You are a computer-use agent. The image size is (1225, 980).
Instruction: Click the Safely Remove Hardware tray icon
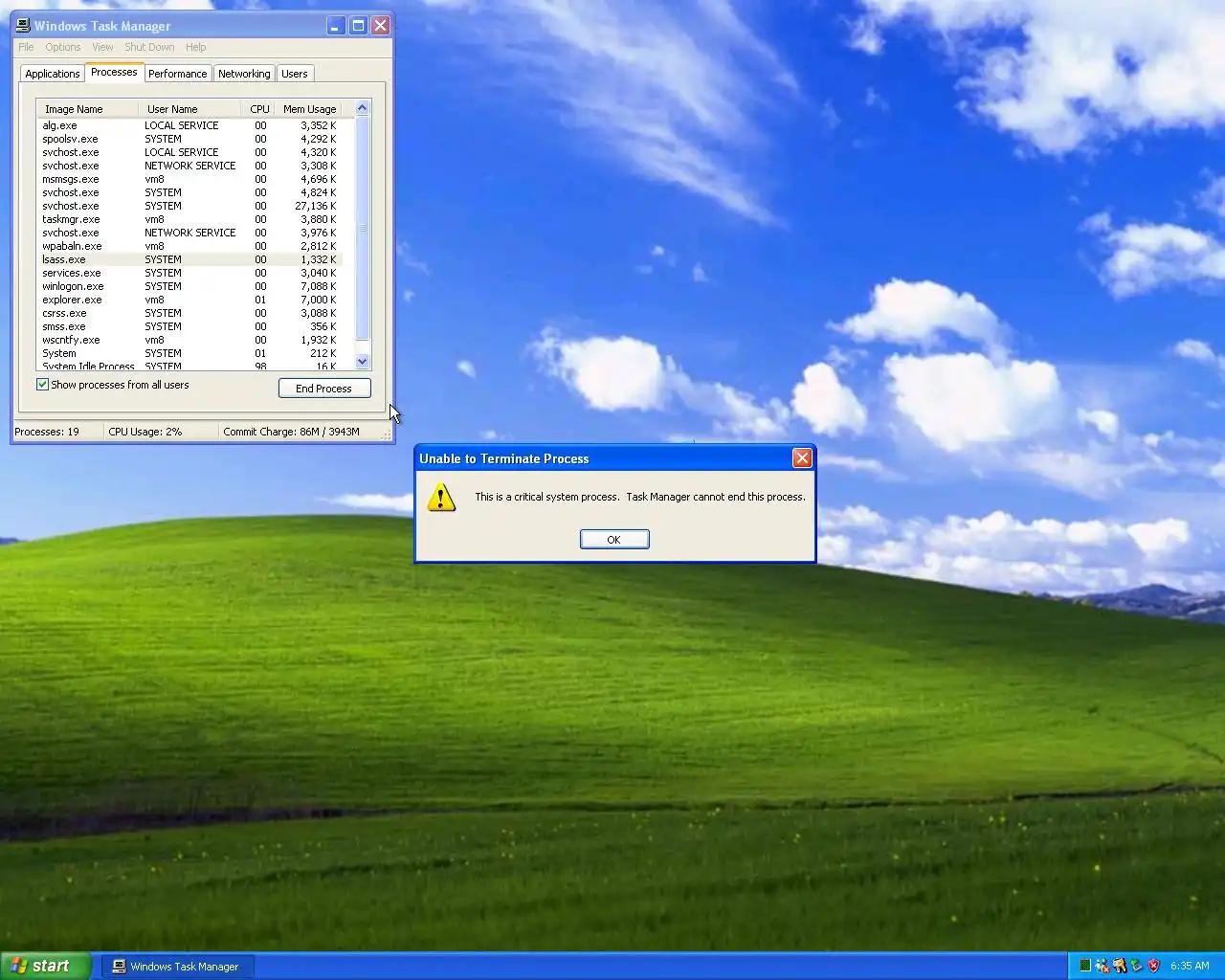(x=1136, y=966)
